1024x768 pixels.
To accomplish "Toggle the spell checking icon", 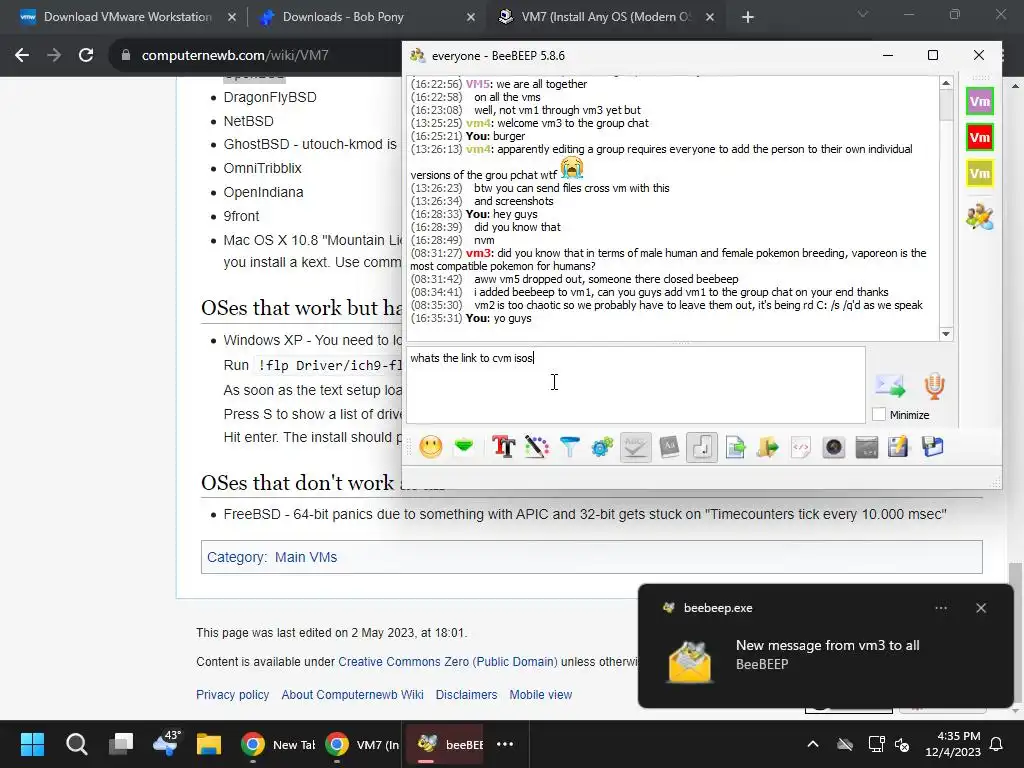I will pyautogui.click(x=635, y=447).
